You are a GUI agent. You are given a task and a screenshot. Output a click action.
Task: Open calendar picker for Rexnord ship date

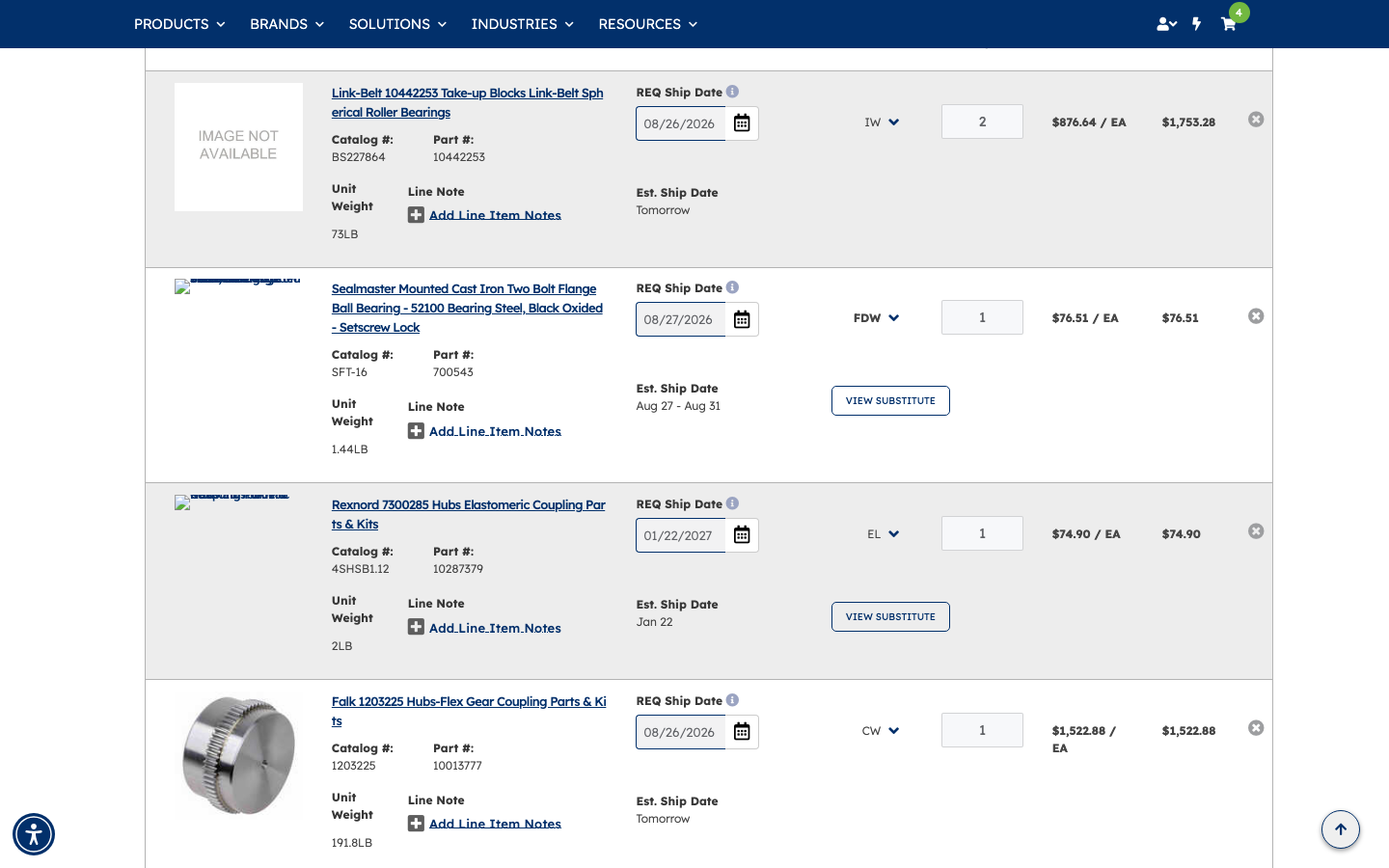[x=742, y=535]
